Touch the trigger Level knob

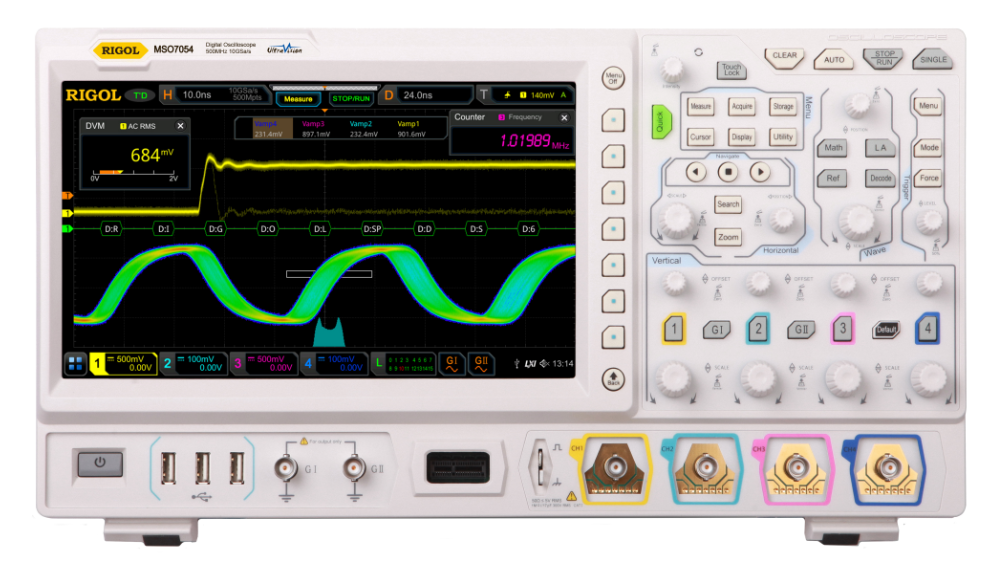pyautogui.click(x=929, y=221)
